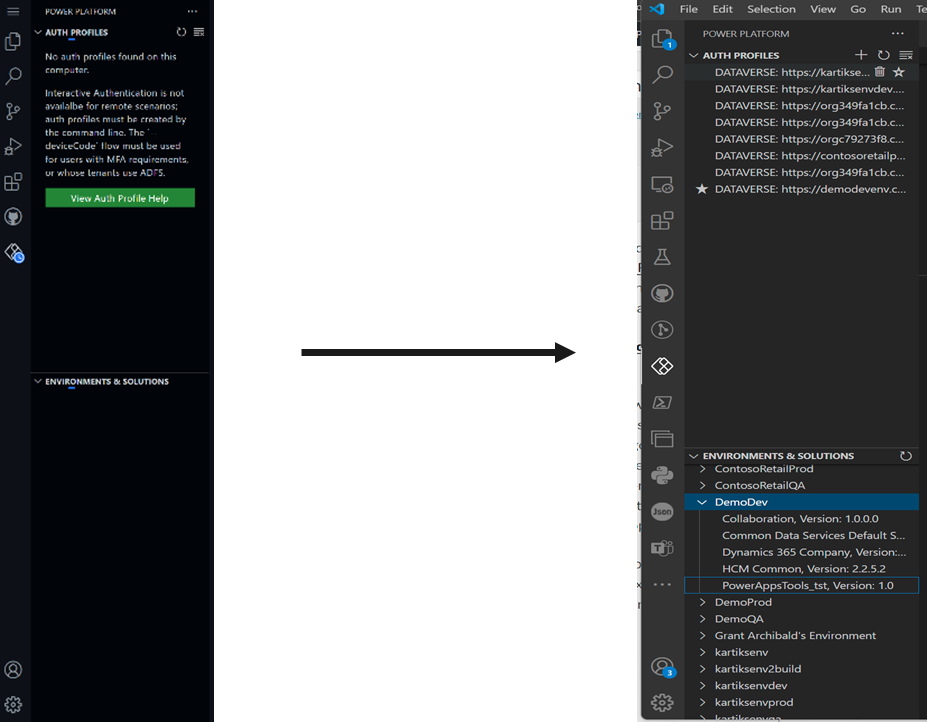Open the Json extension icon in activity bar
This screenshot has width=927, height=722.
pos(662,511)
